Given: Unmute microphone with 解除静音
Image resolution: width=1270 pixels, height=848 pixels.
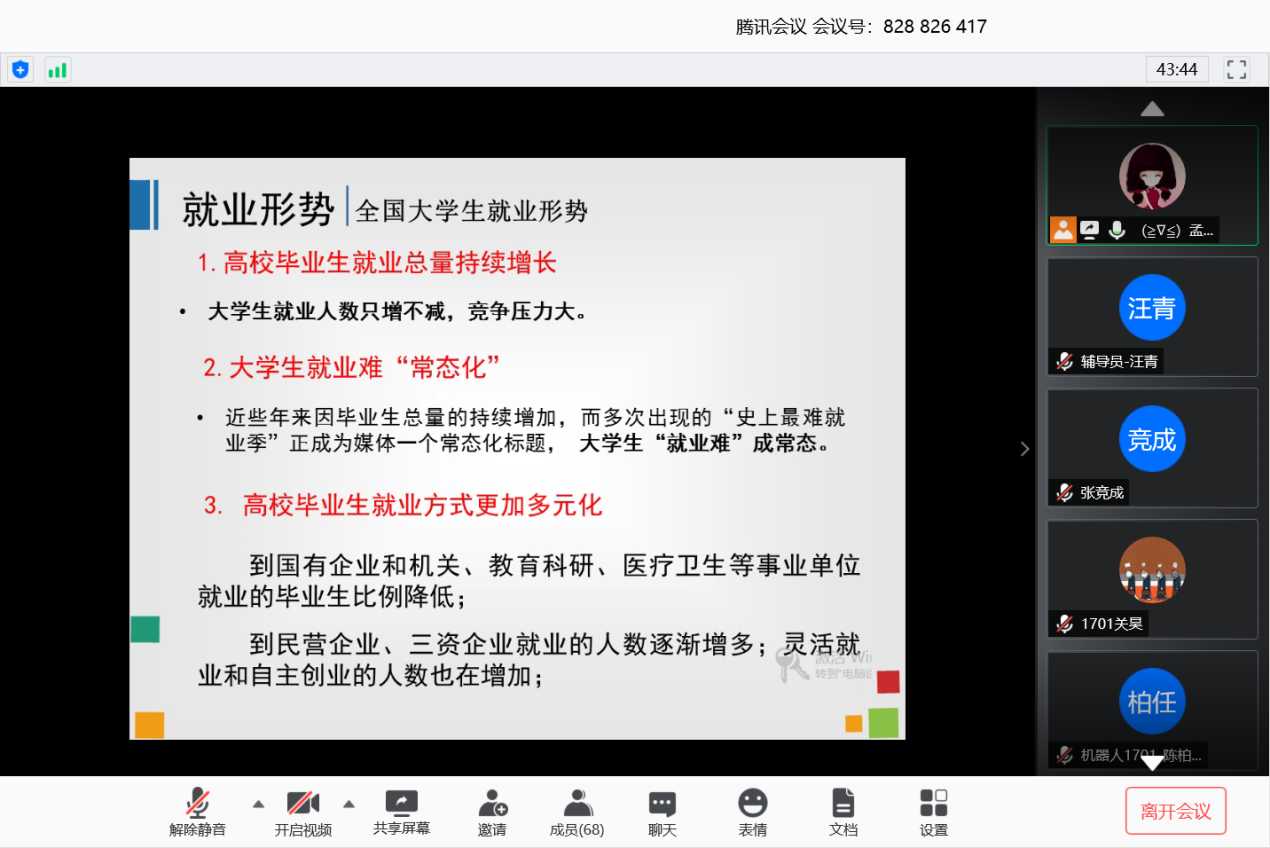Looking at the screenshot, I should pyautogui.click(x=198, y=811).
